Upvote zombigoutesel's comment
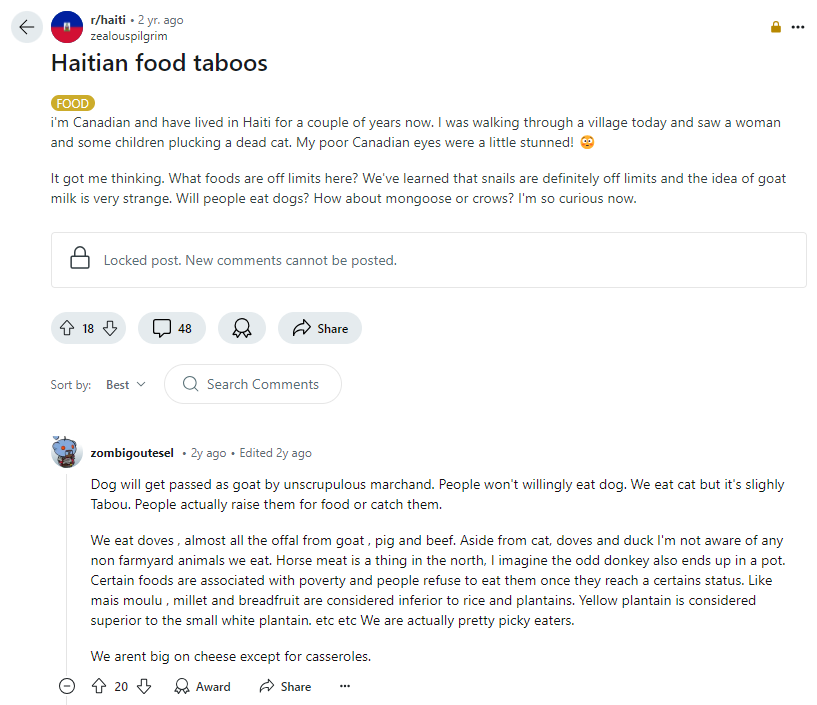 99,686
